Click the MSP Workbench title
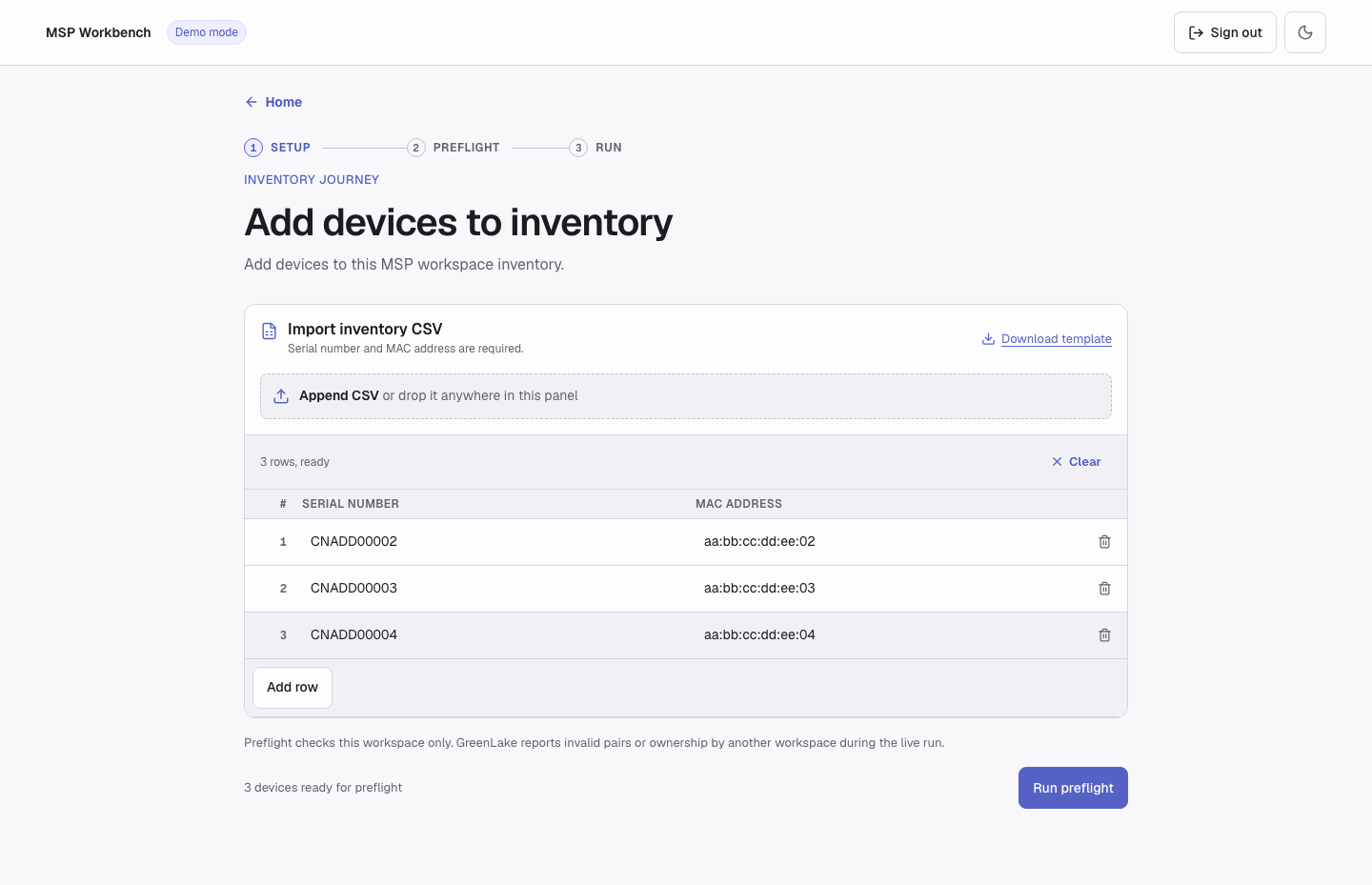The height and width of the screenshot is (885, 1372). [x=98, y=32]
